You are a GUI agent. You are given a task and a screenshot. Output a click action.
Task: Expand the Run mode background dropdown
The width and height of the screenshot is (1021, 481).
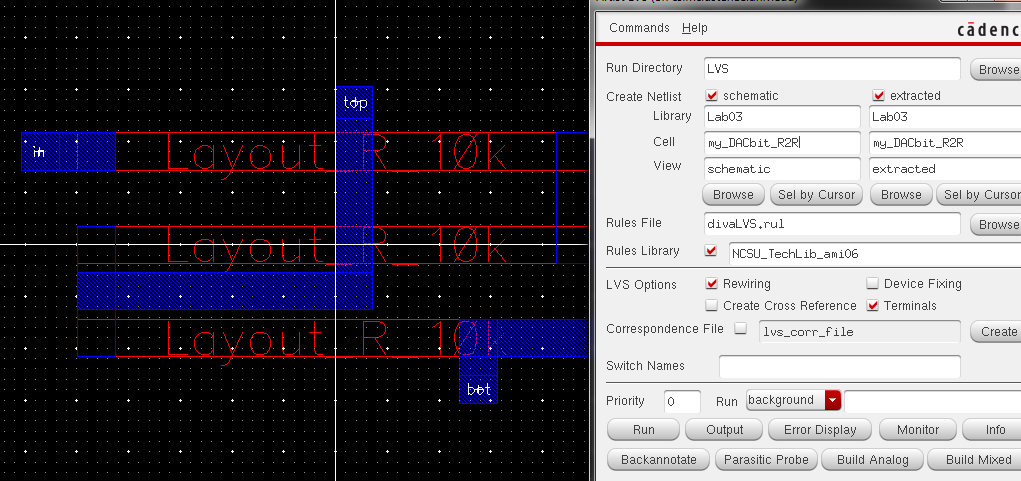pos(832,401)
